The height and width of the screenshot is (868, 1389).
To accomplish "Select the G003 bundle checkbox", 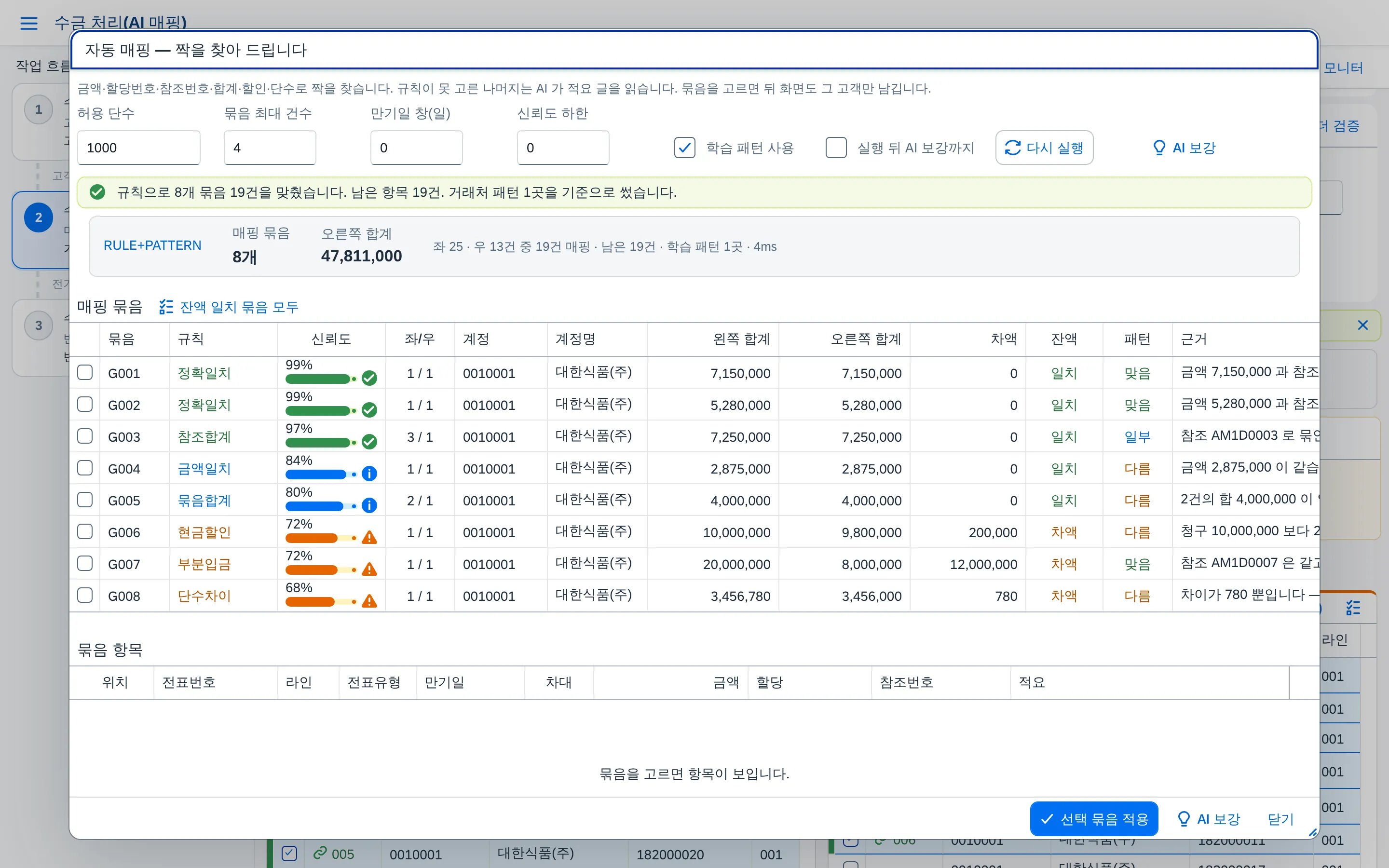I will click(85, 436).
